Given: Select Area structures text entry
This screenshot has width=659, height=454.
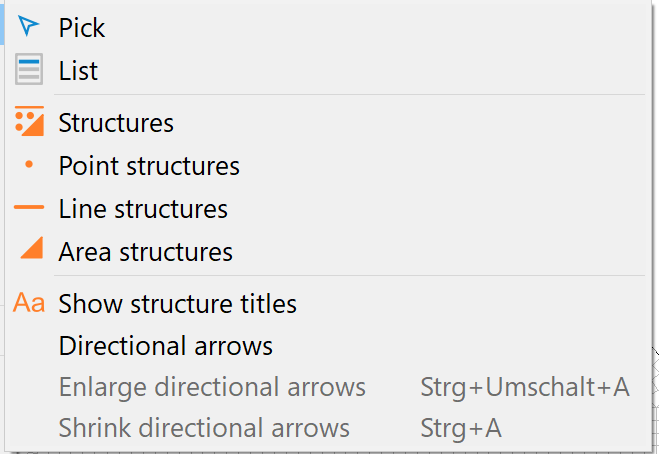Looking at the screenshot, I should click(145, 252).
